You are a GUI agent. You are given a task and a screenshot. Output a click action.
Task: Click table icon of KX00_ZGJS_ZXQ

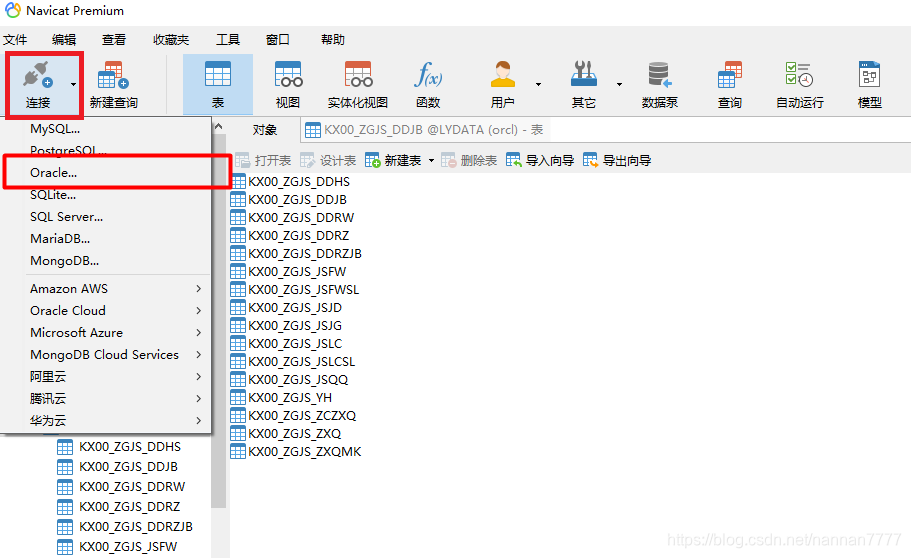pos(238,434)
